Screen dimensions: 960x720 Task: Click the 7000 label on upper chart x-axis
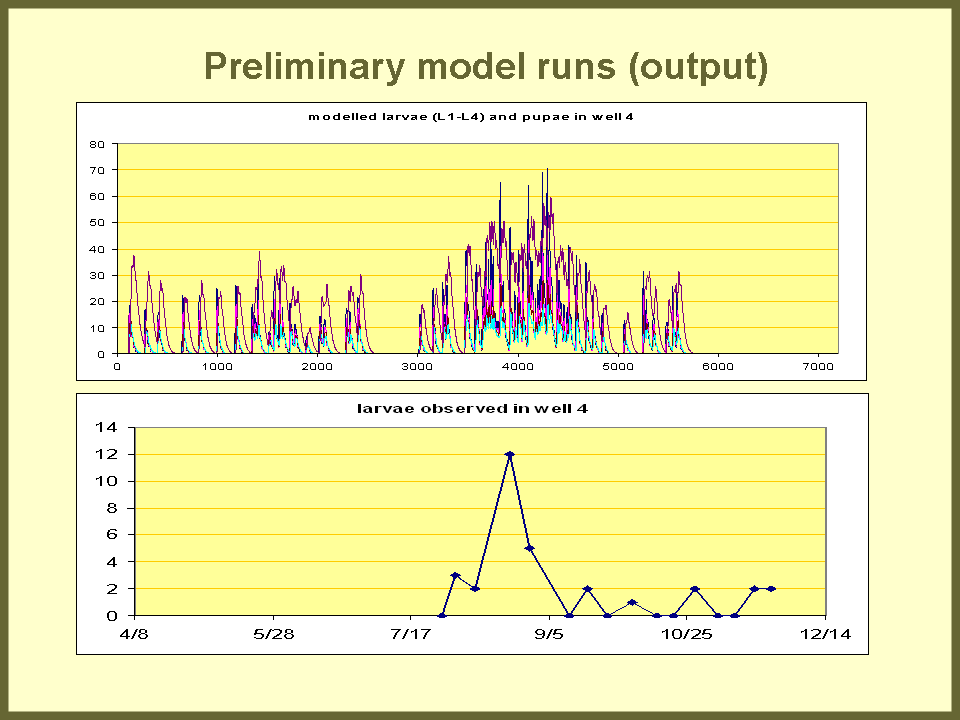pos(818,366)
